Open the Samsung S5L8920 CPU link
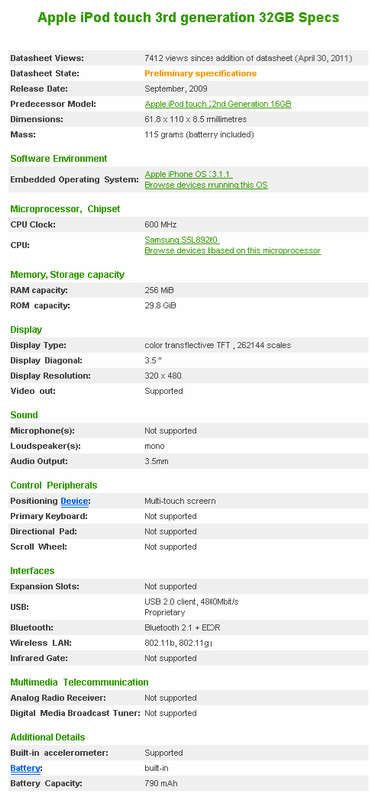This screenshot has width=375, height=800. tap(182, 240)
